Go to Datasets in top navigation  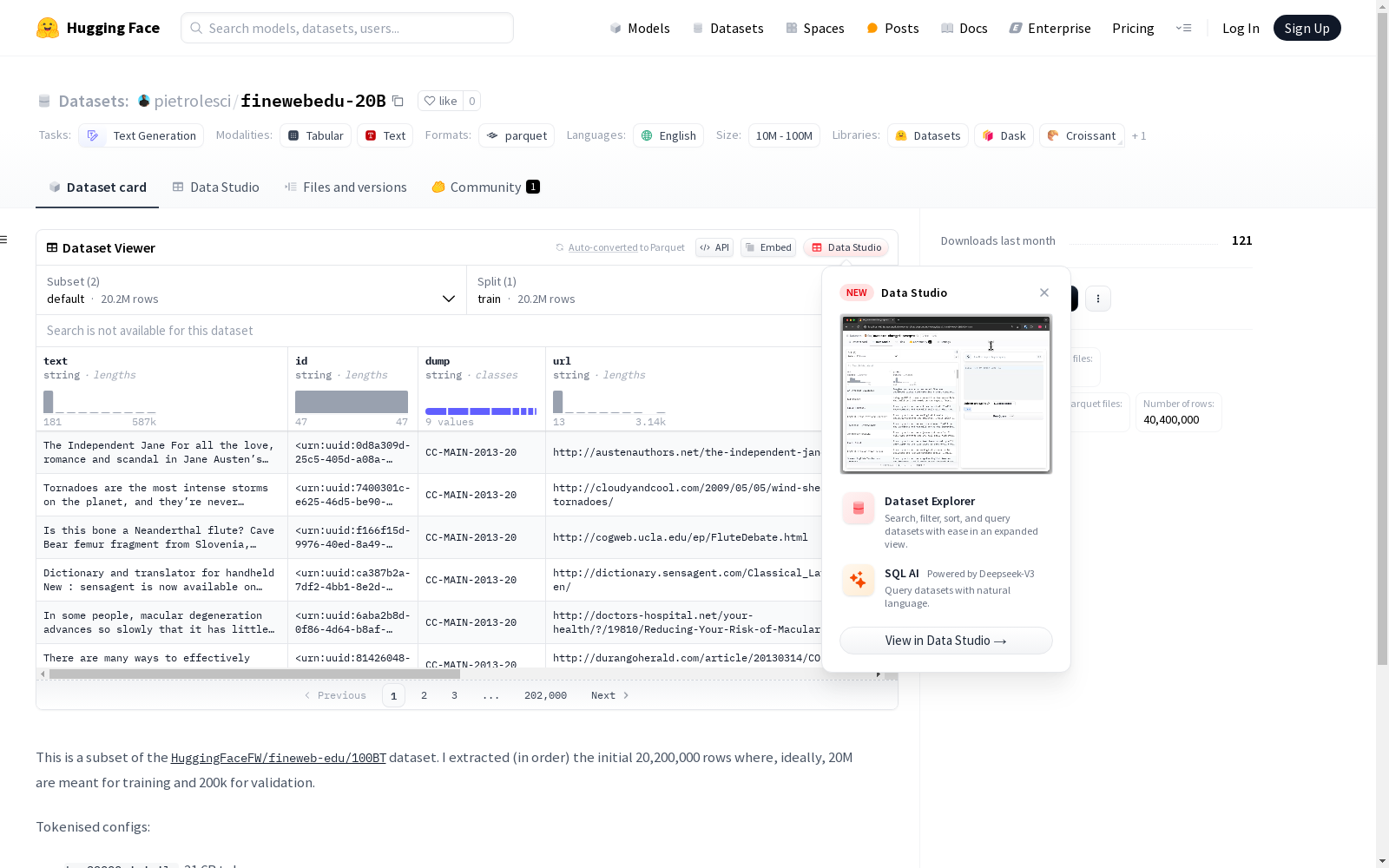click(727, 28)
